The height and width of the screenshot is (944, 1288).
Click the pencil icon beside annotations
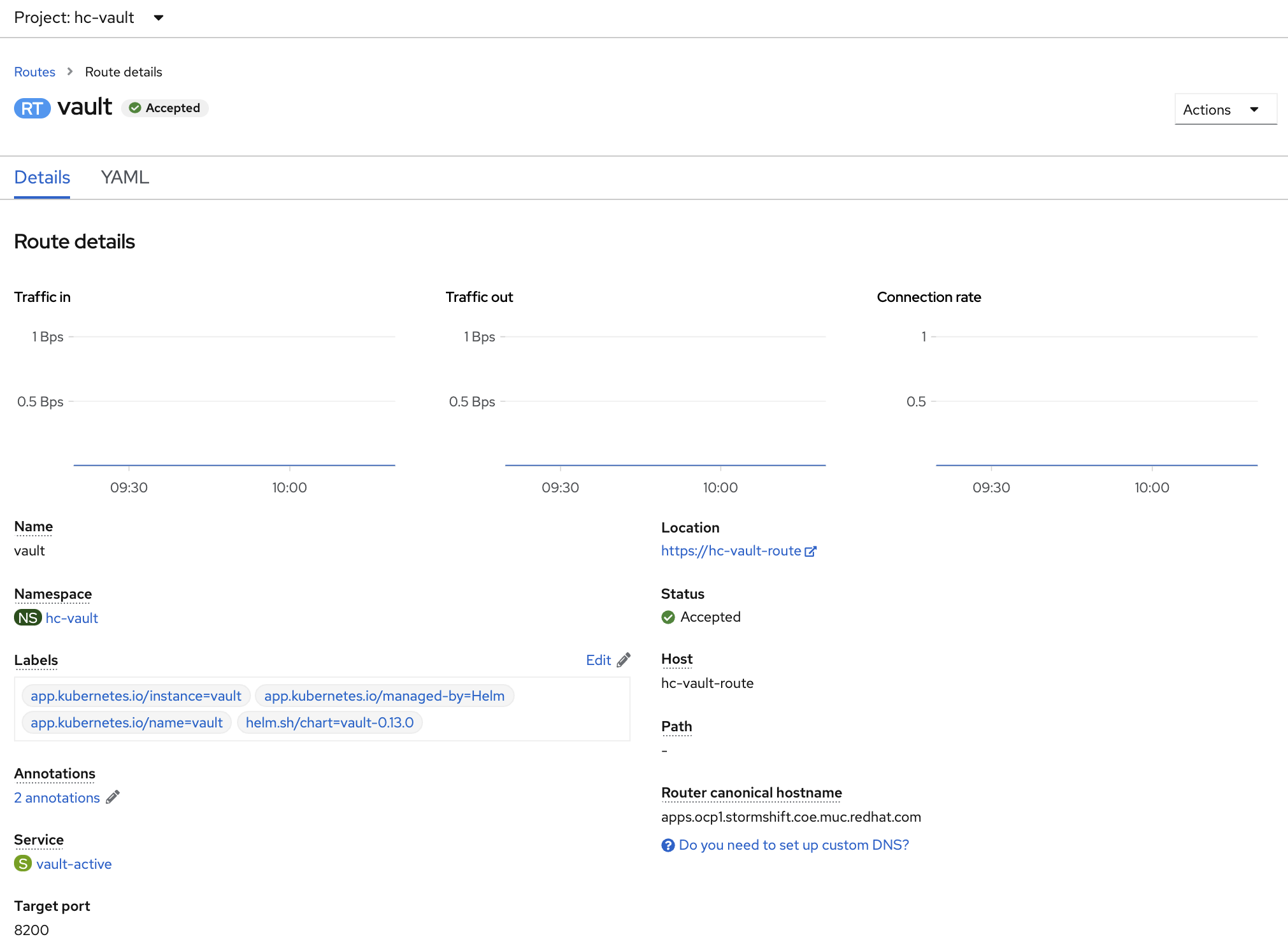coord(113,797)
